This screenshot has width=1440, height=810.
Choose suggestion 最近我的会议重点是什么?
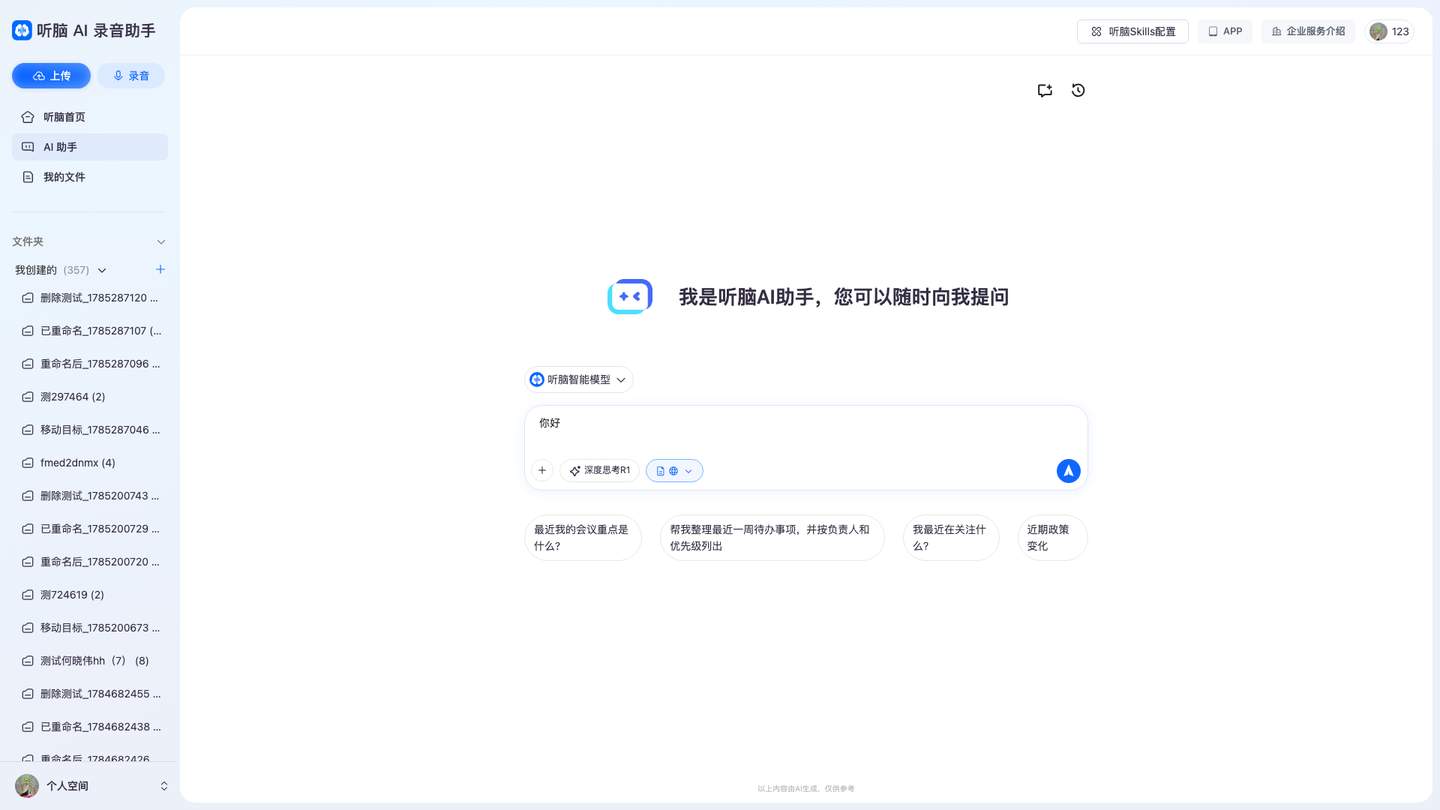[583, 538]
